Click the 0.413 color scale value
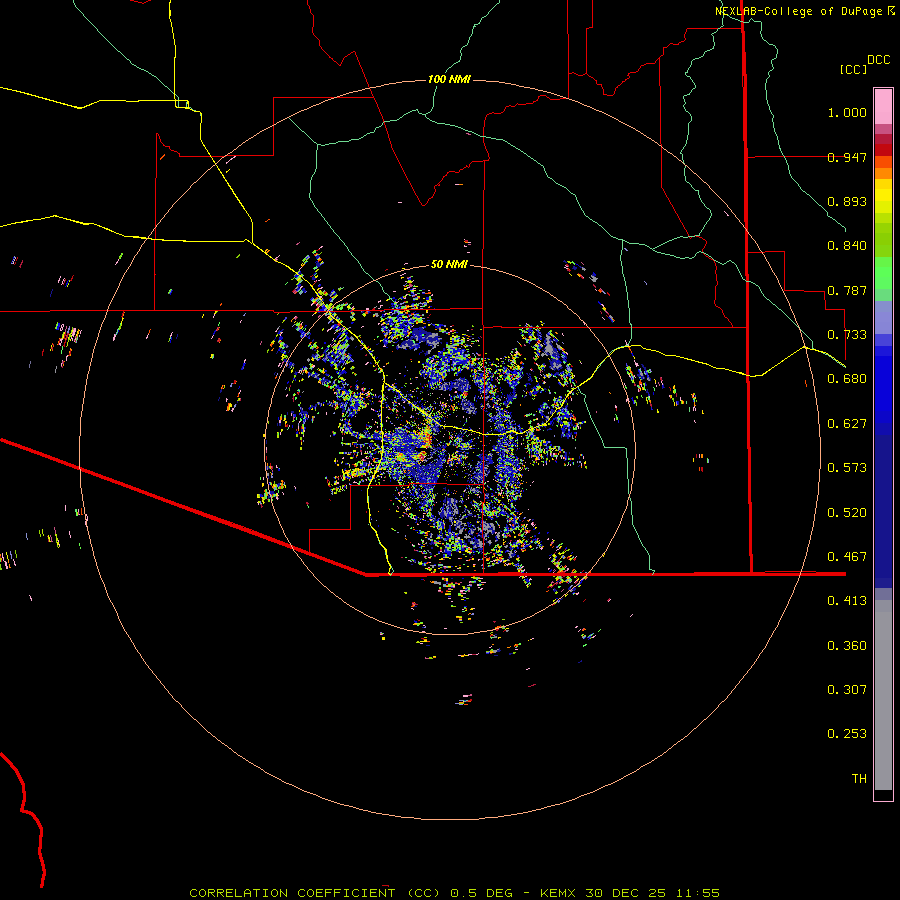The width and height of the screenshot is (900, 900). pyautogui.click(x=847, y=601)
